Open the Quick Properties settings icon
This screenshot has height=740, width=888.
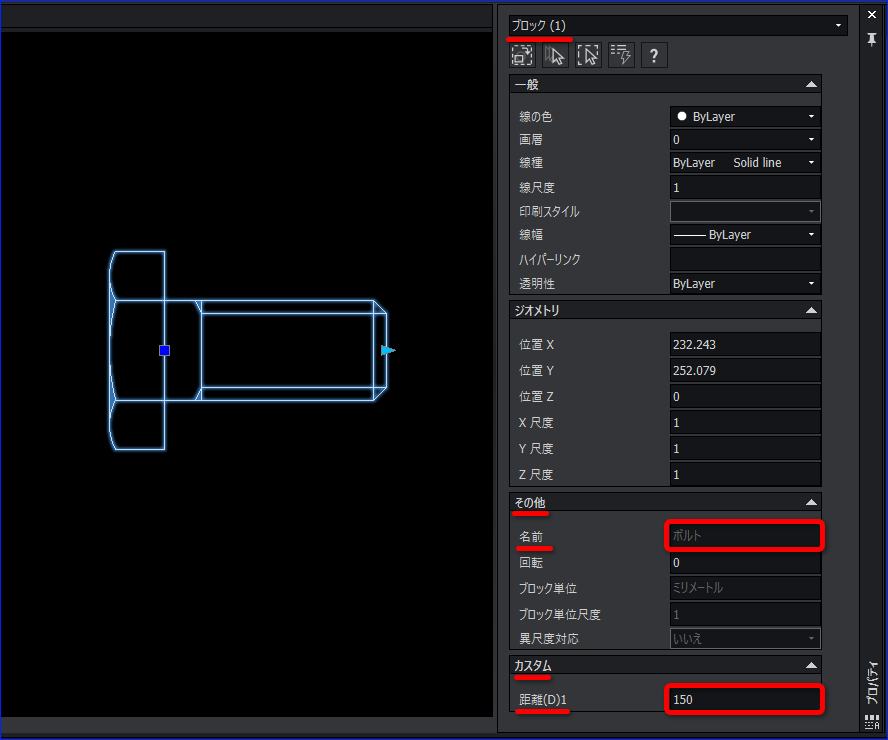point(621,55)
